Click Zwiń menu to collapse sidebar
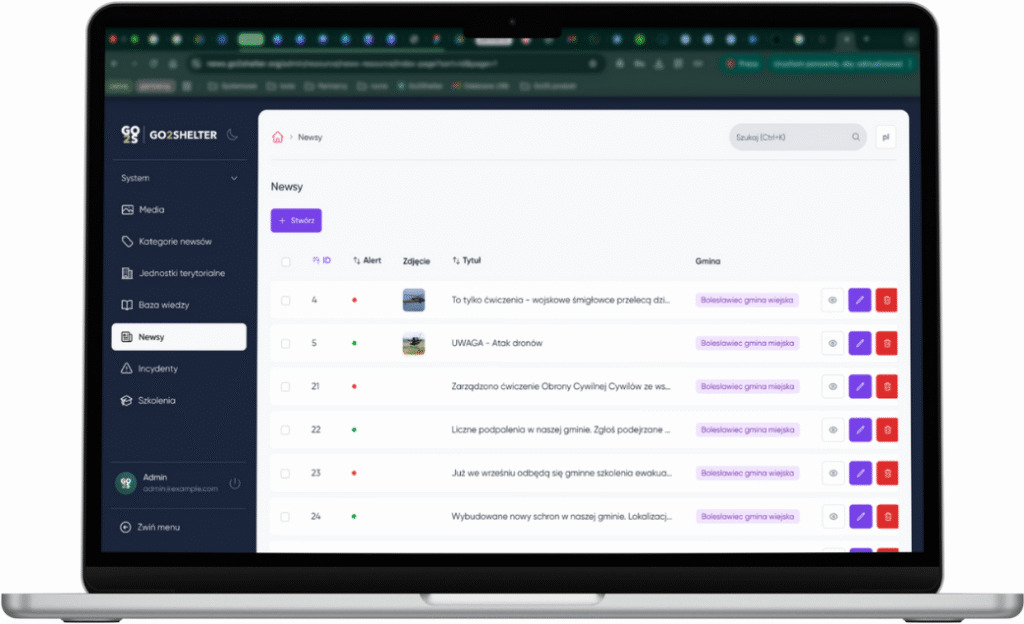This screenshot has height=624, width=1024. 158,527
